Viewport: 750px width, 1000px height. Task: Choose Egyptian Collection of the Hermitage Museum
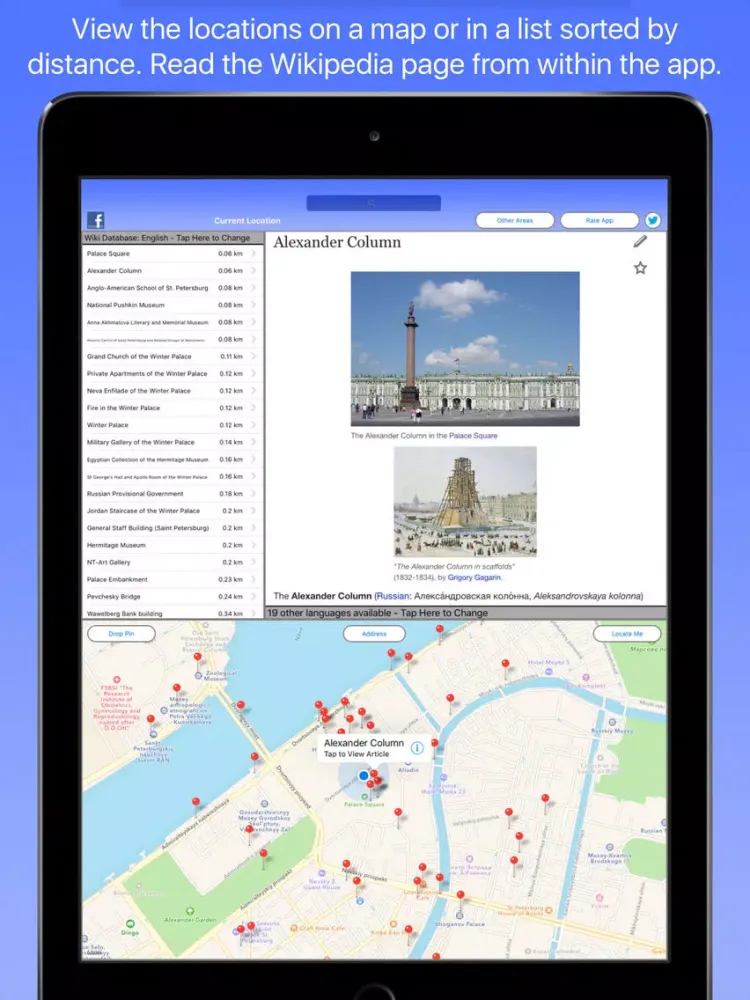click(173, 460)
